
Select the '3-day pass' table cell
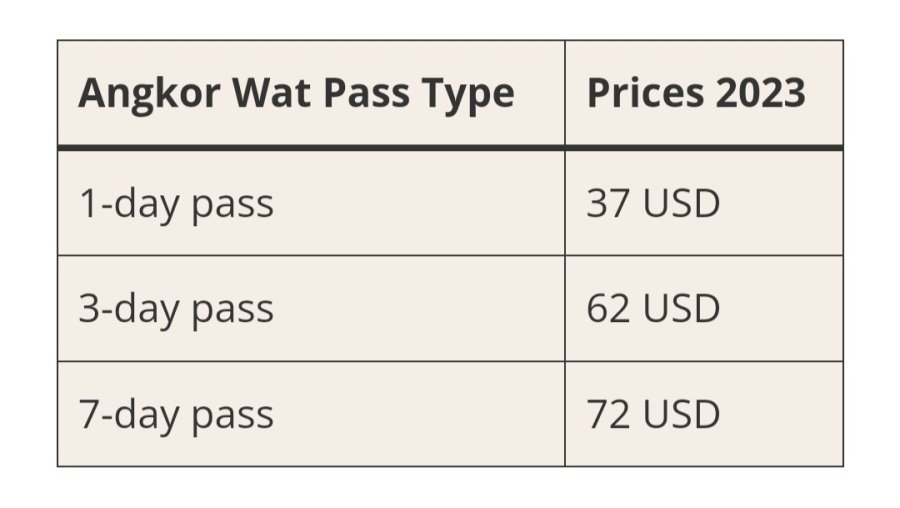[x=311, y=309]
